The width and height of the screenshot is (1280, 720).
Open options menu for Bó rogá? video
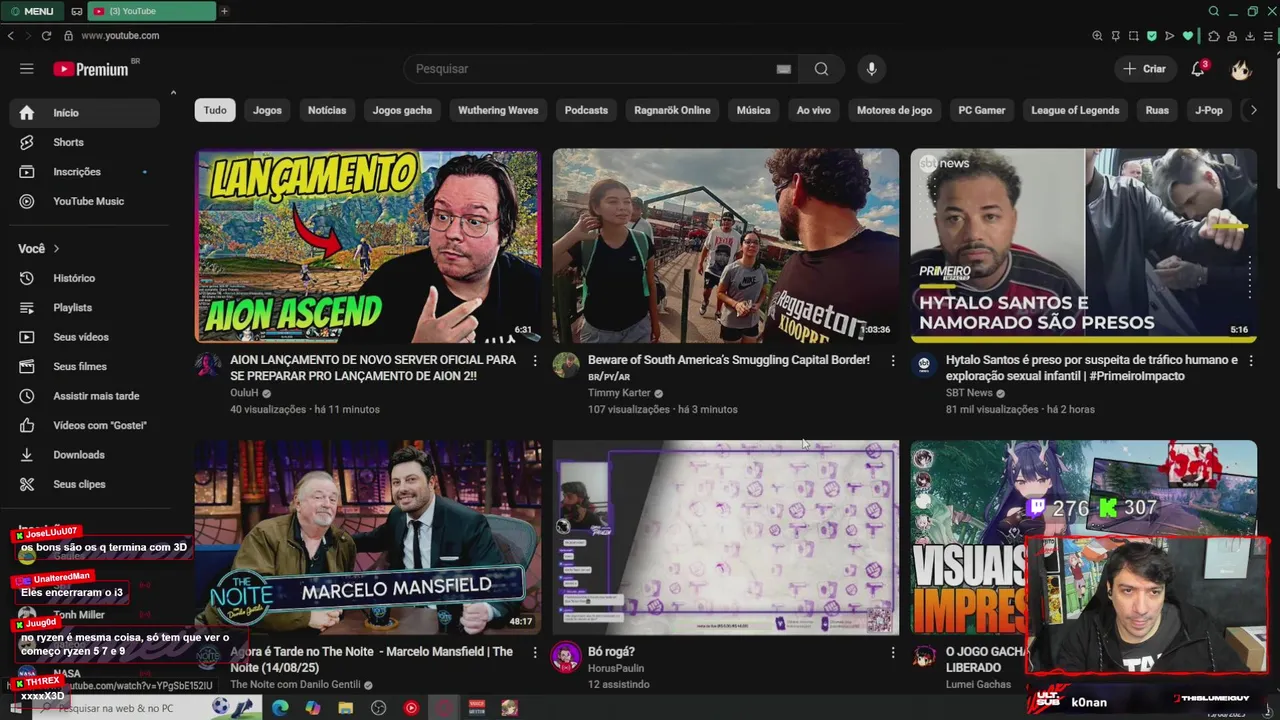[893, 652]
